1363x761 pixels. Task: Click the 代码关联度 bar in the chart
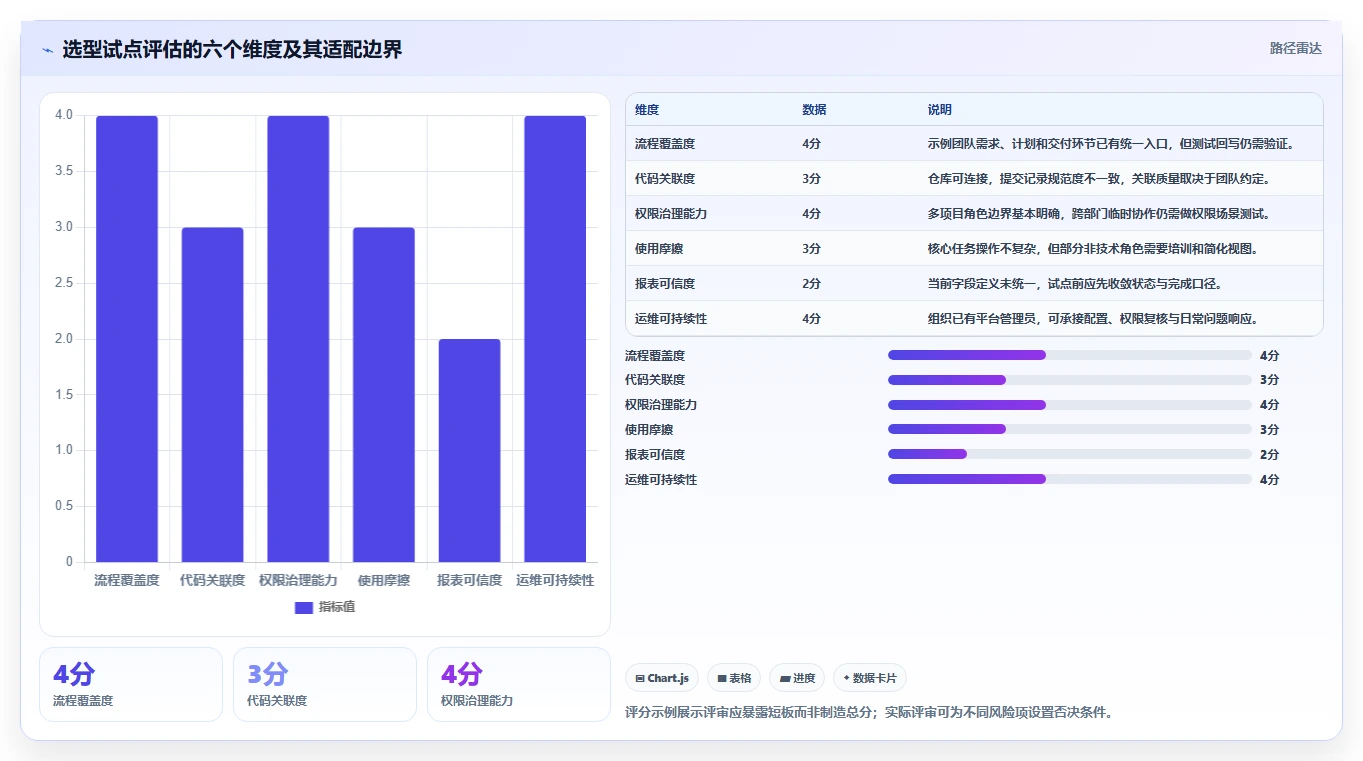pyautogui.click(x=212, y=395)
